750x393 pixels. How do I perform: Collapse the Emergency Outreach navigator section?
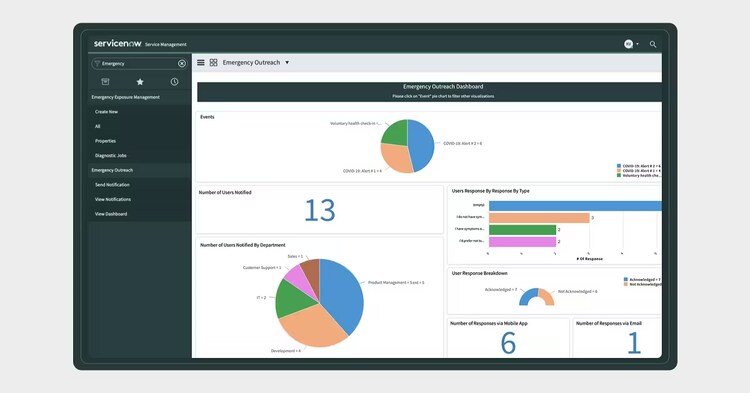click(112, 170)
